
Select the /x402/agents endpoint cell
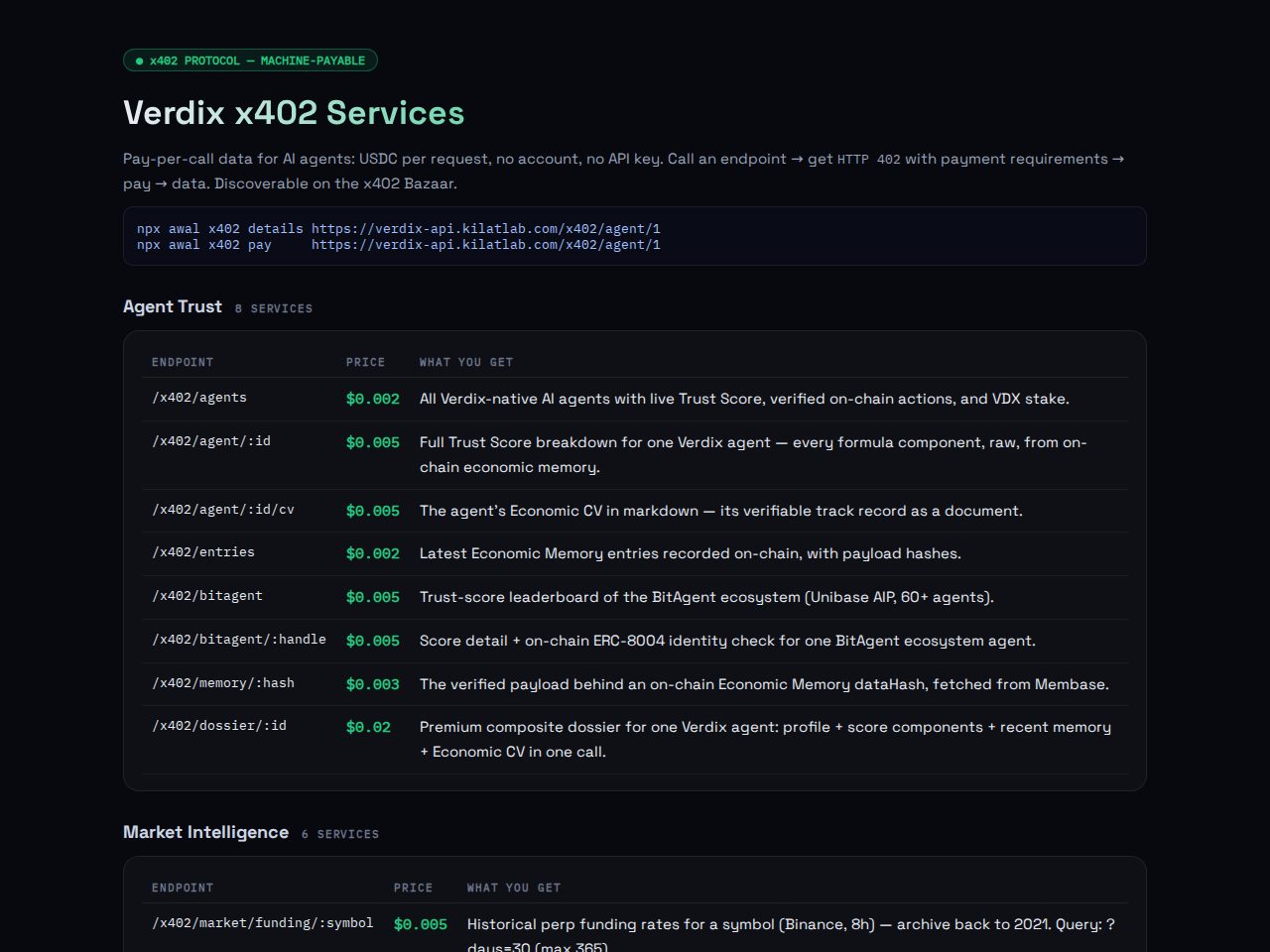(x=199, y=398)
